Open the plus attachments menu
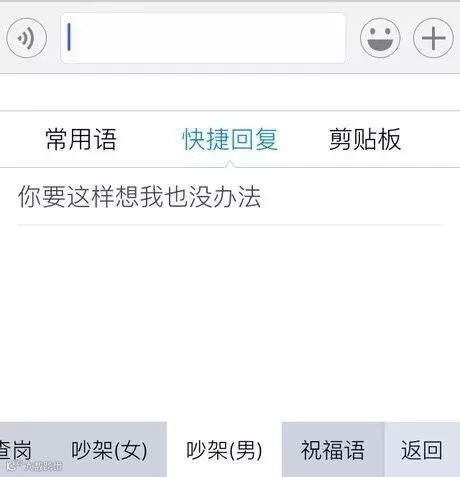This screenshot has height=477, width=460. (433, 38)
